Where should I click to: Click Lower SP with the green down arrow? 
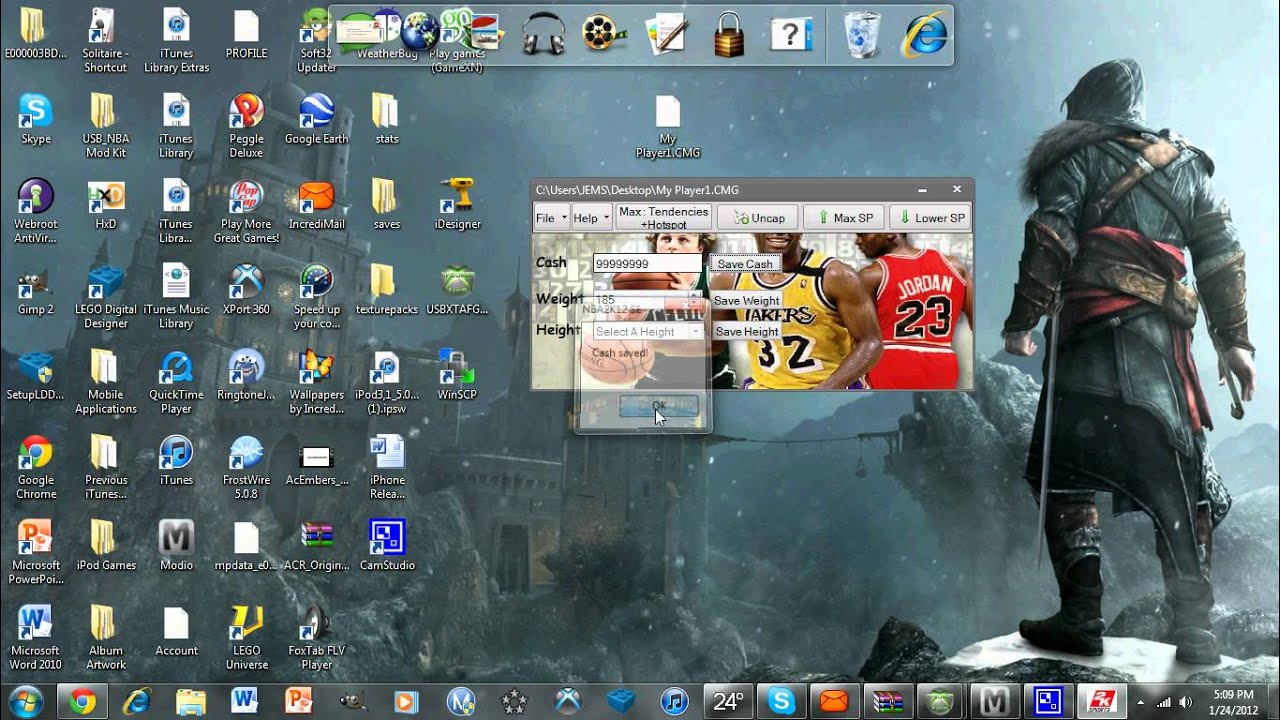point(930,218)
